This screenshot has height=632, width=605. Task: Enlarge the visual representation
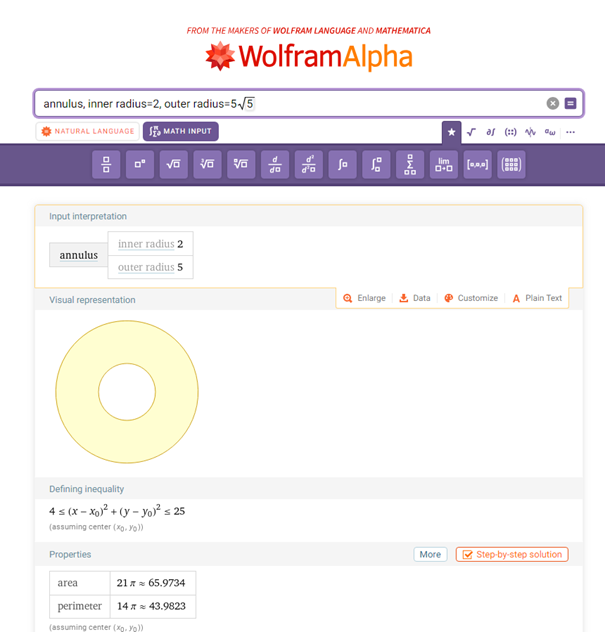point(364,298)
